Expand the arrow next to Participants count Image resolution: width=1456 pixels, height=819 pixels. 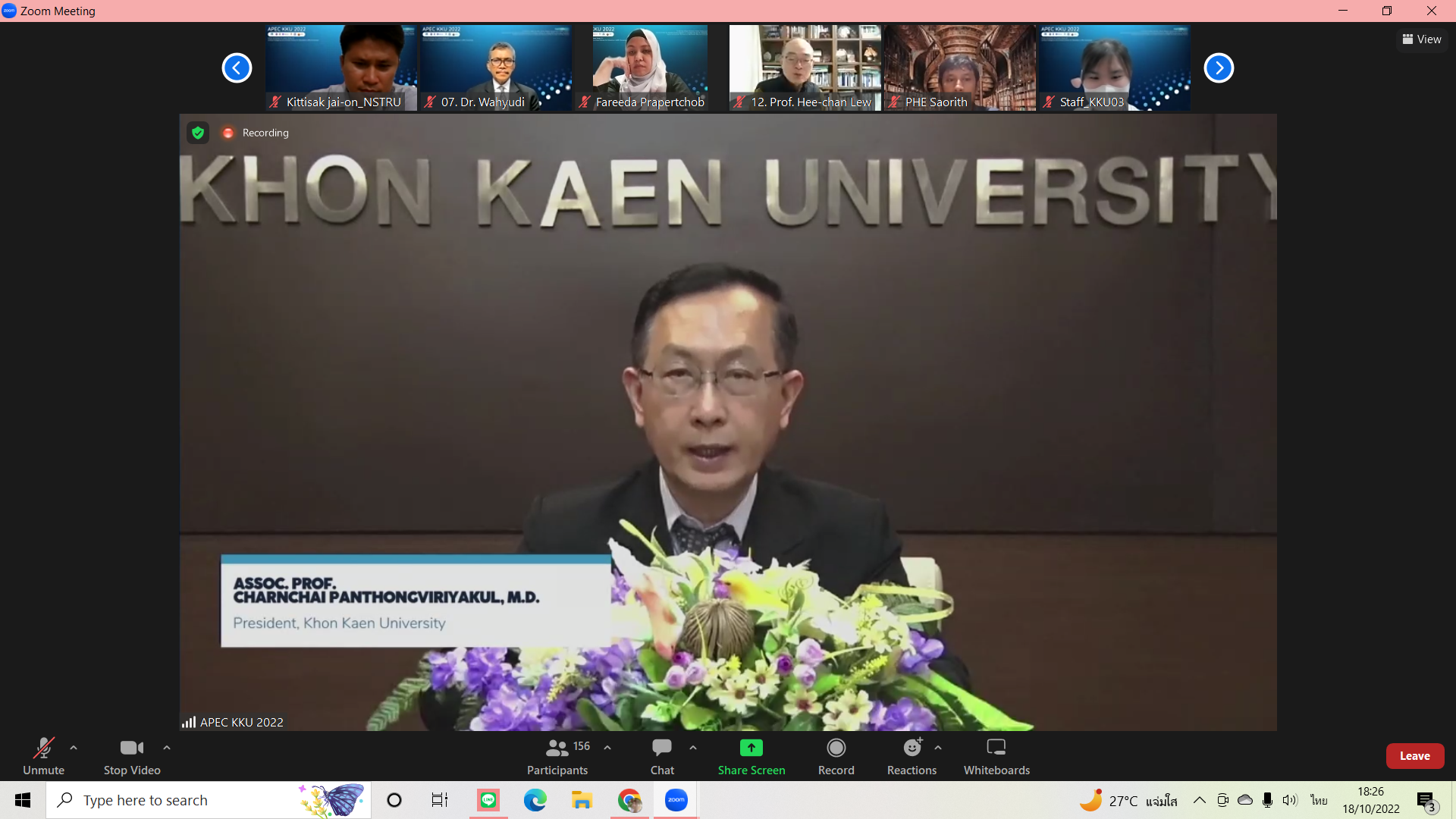click(607, 748)
